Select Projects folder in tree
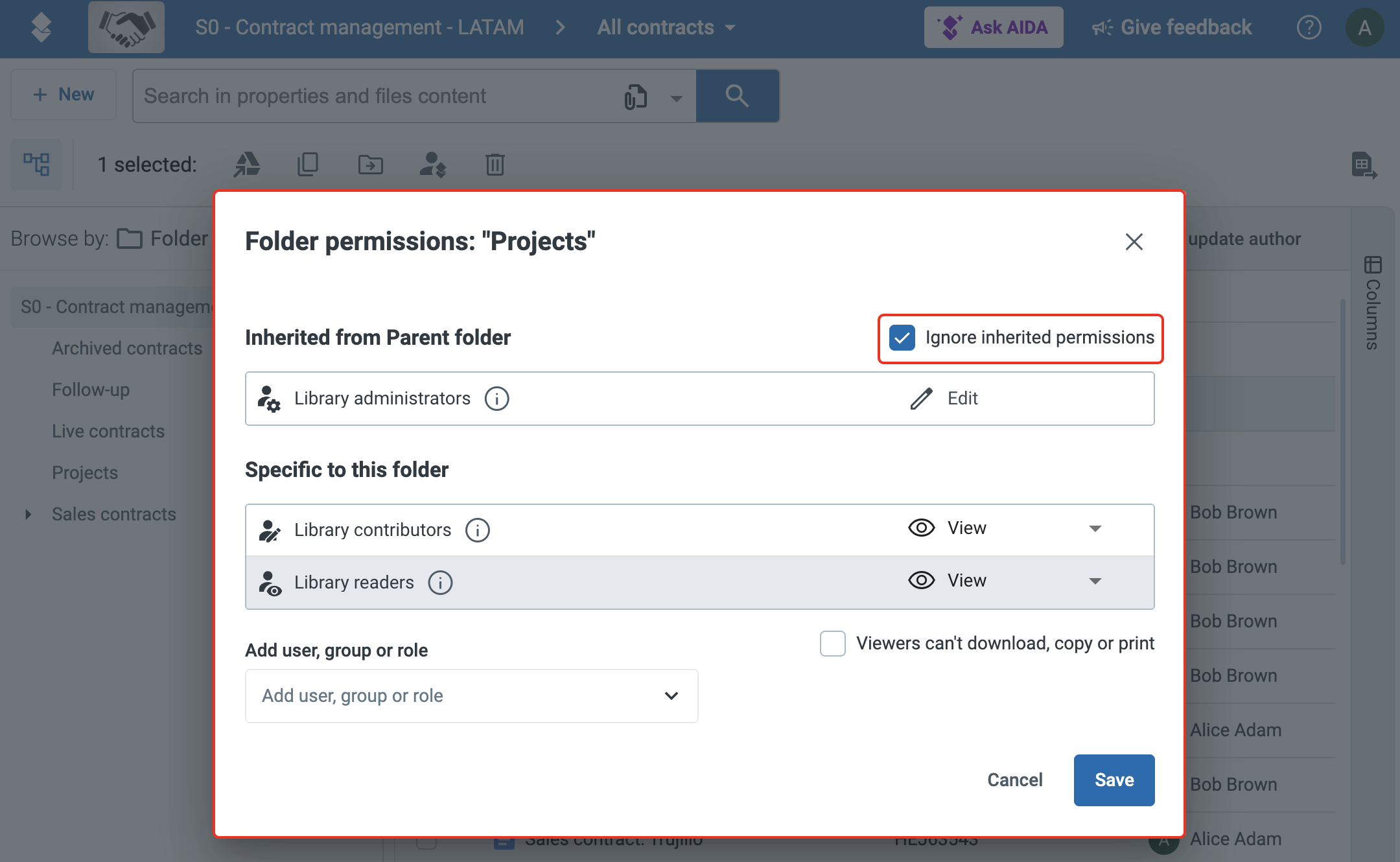This screenshot has width=1400, height=862. click(85, 472)
